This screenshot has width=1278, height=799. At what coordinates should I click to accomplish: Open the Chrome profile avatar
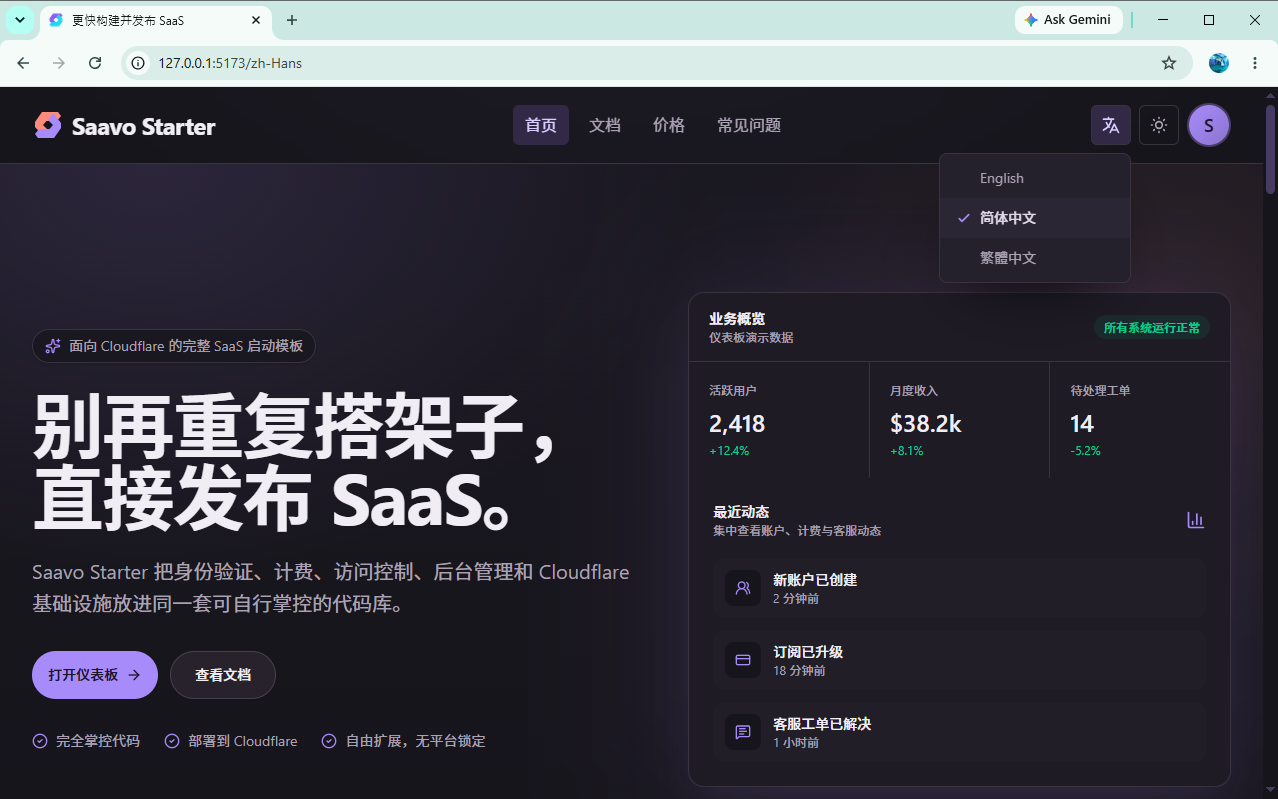tap(1219, 63)
